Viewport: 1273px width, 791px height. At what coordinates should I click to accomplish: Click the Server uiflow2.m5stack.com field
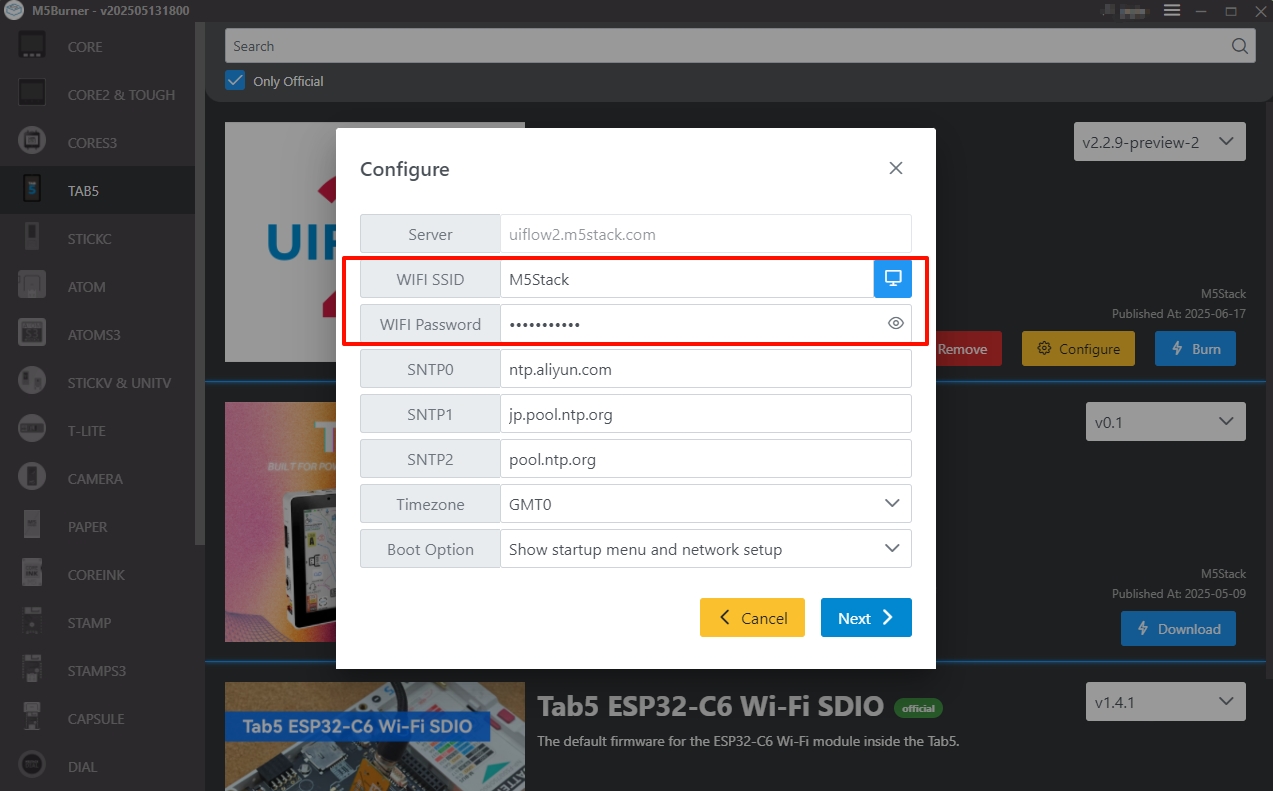(x=705, y=234)
